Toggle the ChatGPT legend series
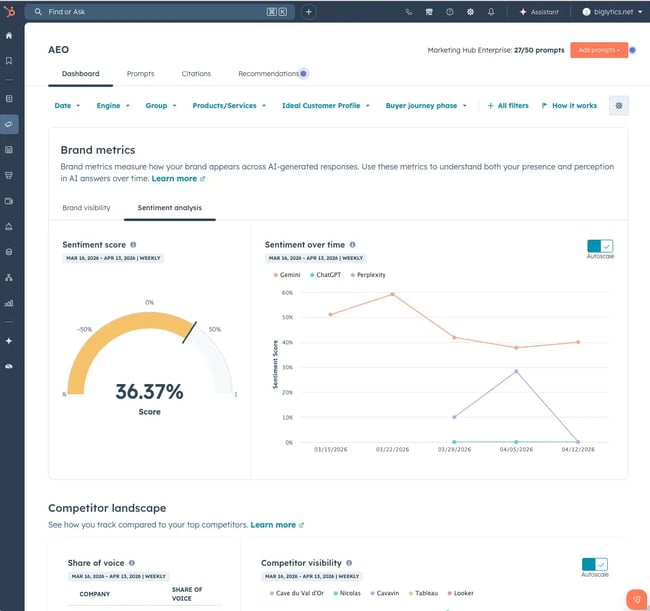Image resolution: width=650 pixels, height=611 pixels. pos(325,275)
